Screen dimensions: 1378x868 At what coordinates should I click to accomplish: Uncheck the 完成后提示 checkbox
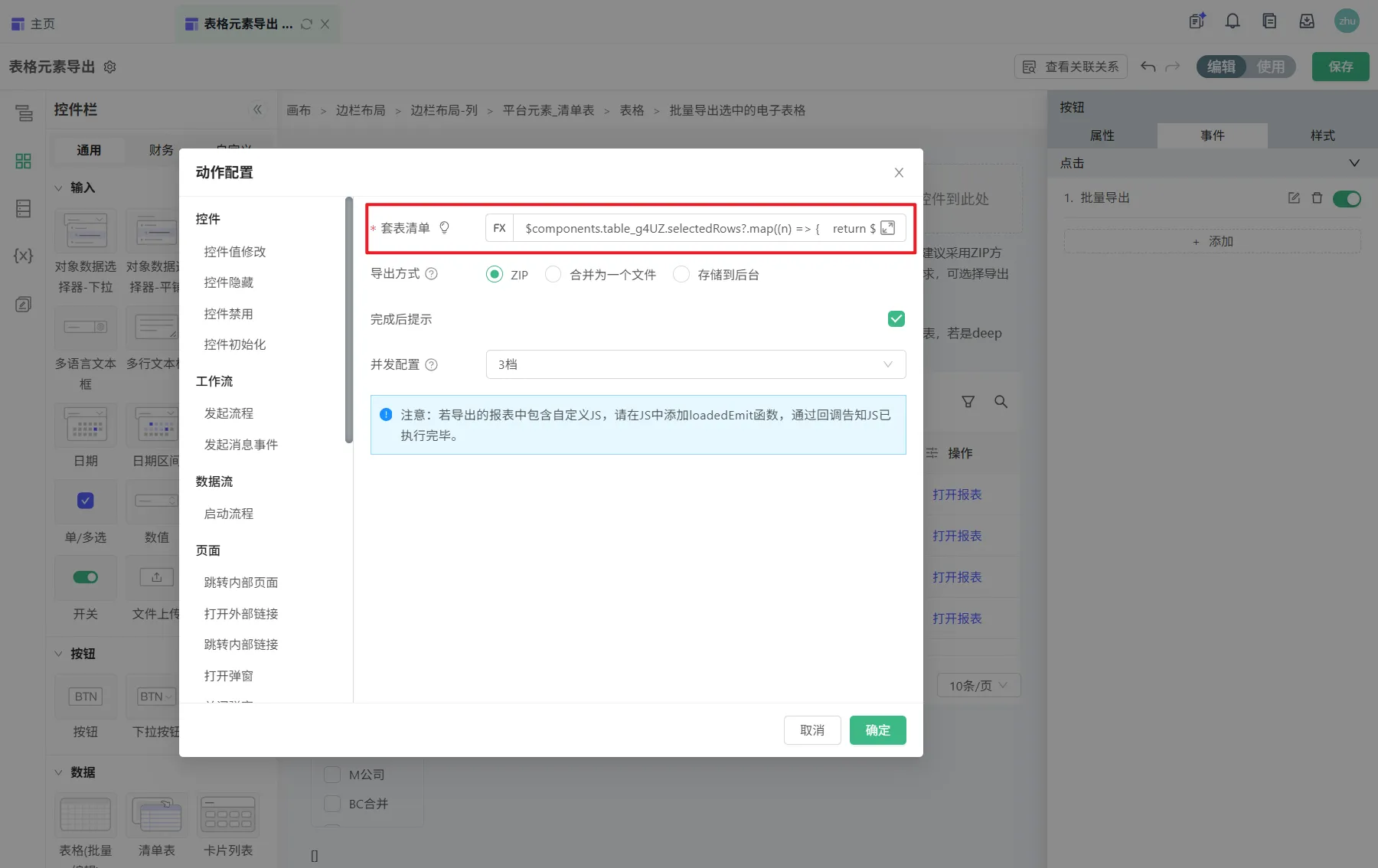pyautogui.click(x=896, y=319)
